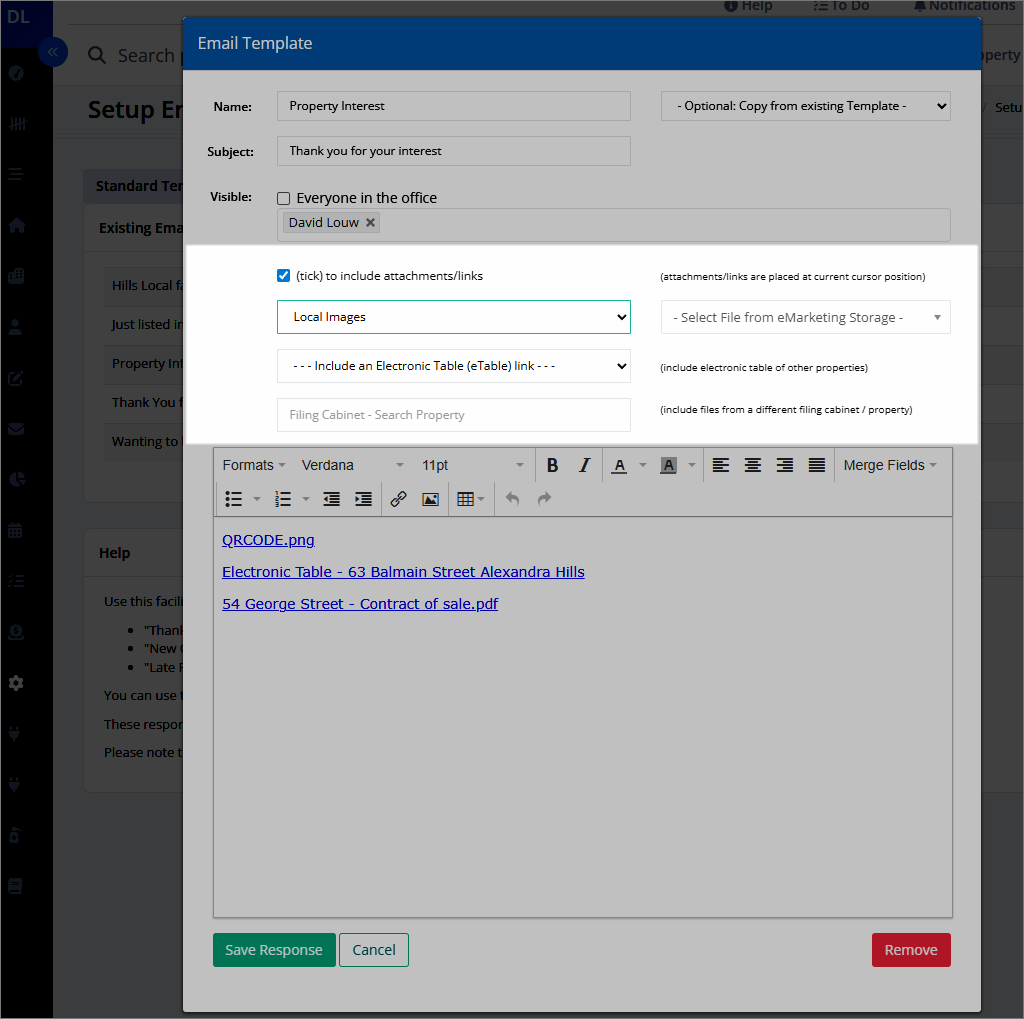Center align the editor text
The width and height of the screenshot is (1024, 1019).
point(753,465)
